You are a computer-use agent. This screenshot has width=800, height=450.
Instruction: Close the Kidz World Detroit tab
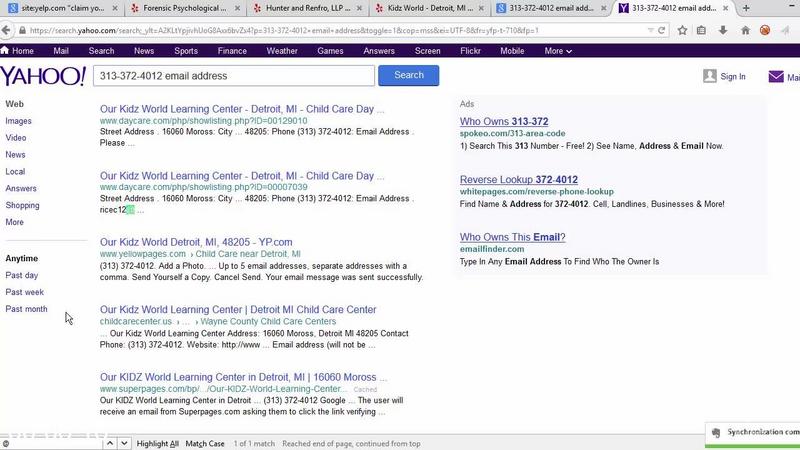point(482,8)
